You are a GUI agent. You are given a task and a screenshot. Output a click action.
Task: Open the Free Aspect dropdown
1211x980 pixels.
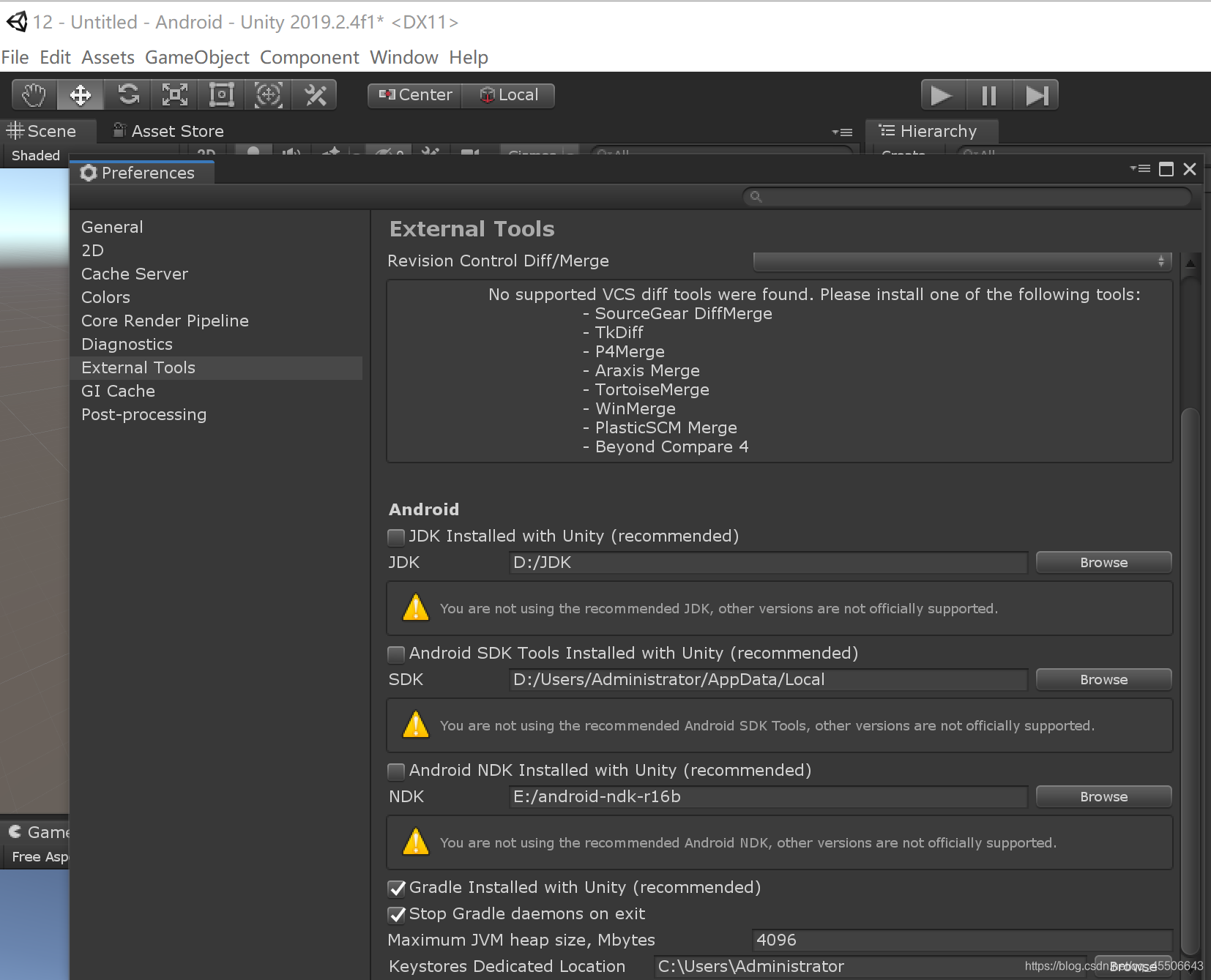click(38, 856)
